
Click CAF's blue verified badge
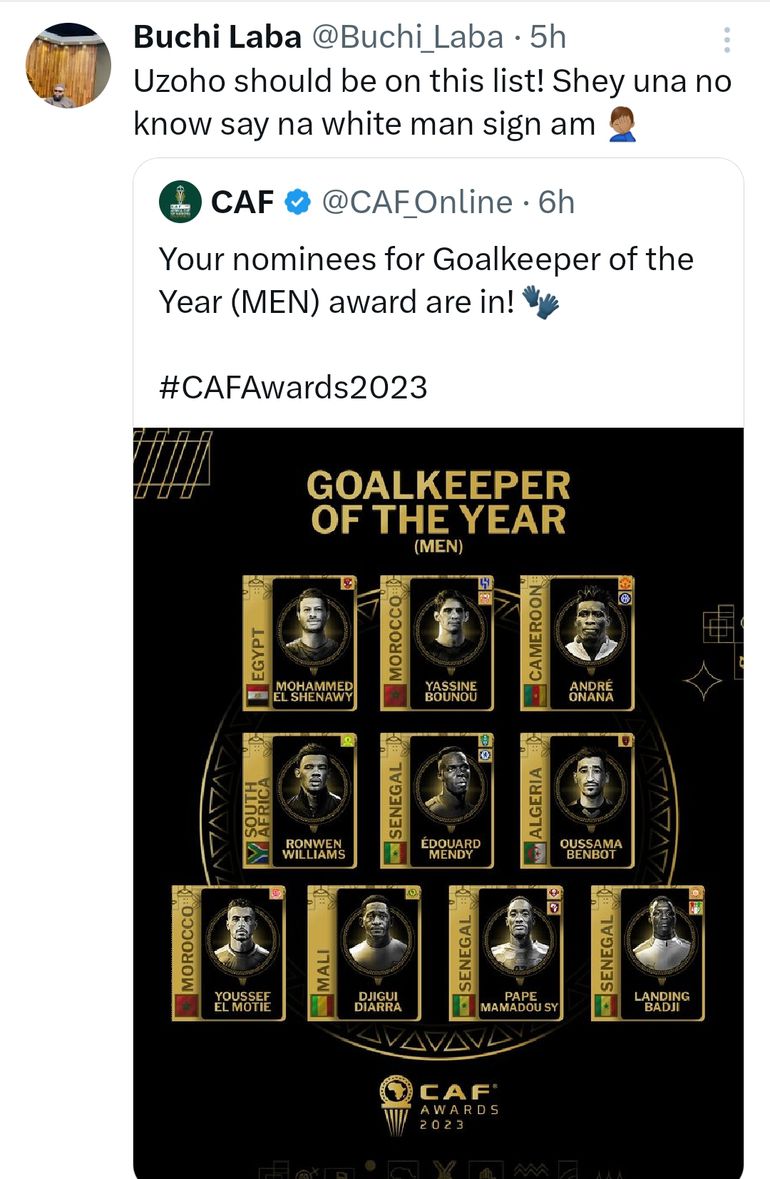coord(297,203)
